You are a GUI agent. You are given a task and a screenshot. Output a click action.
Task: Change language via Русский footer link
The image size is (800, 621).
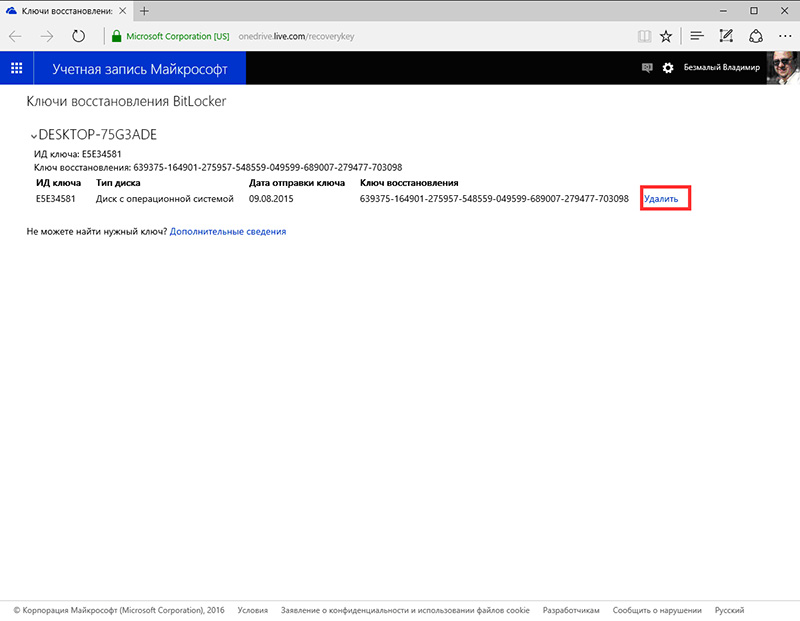(x=730, y=610)
